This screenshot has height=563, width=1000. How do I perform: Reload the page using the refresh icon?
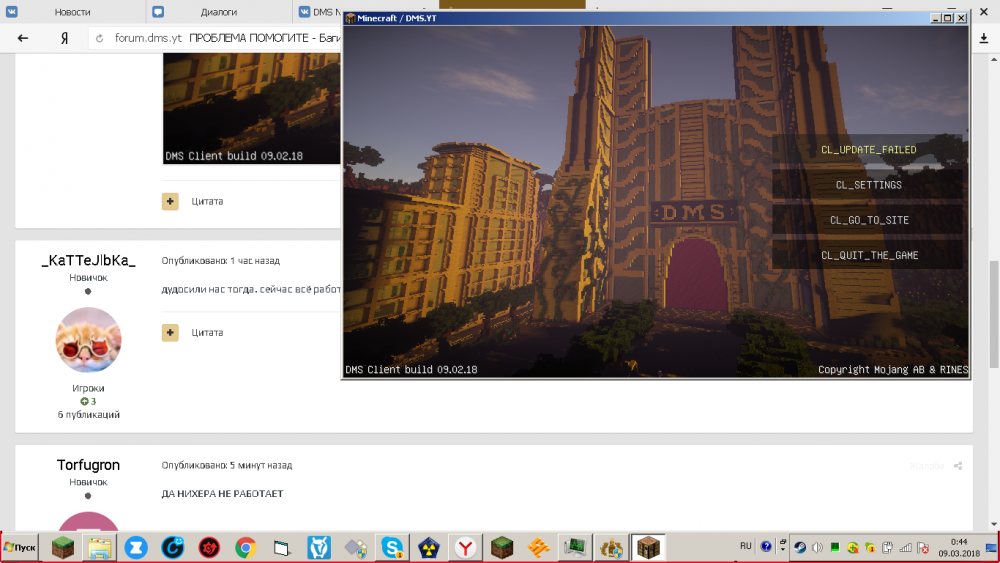[x=98, y=38]
